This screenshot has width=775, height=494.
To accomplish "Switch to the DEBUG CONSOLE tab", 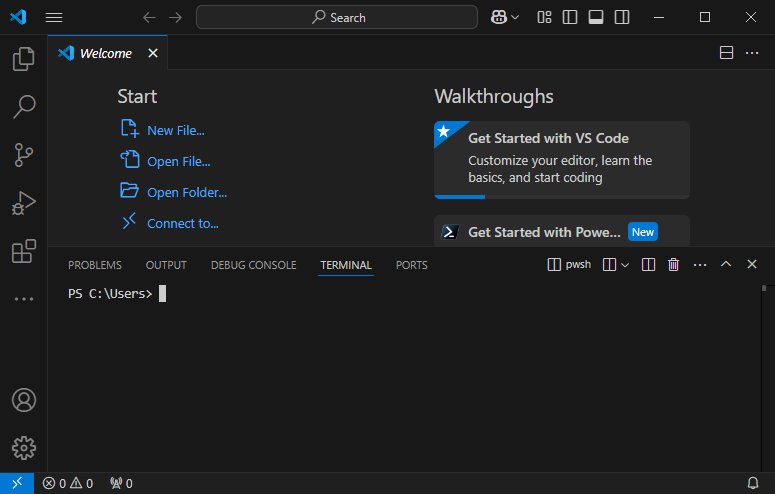I will pyautogui.click(x=254, y=265).
